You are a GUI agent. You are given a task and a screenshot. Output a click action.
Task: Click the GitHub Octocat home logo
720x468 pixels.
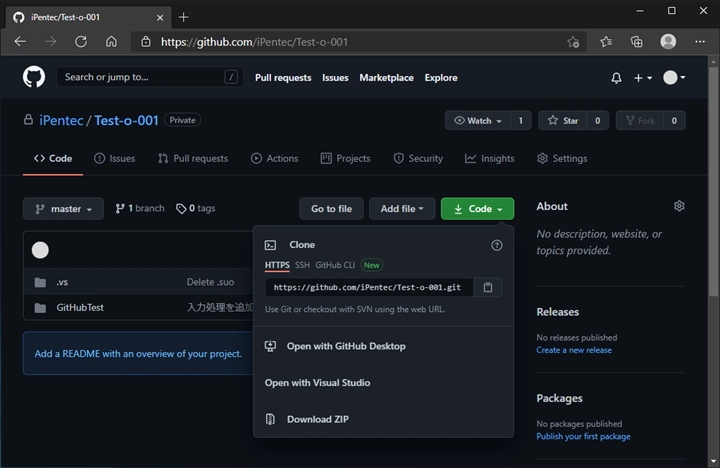point(34,77)
